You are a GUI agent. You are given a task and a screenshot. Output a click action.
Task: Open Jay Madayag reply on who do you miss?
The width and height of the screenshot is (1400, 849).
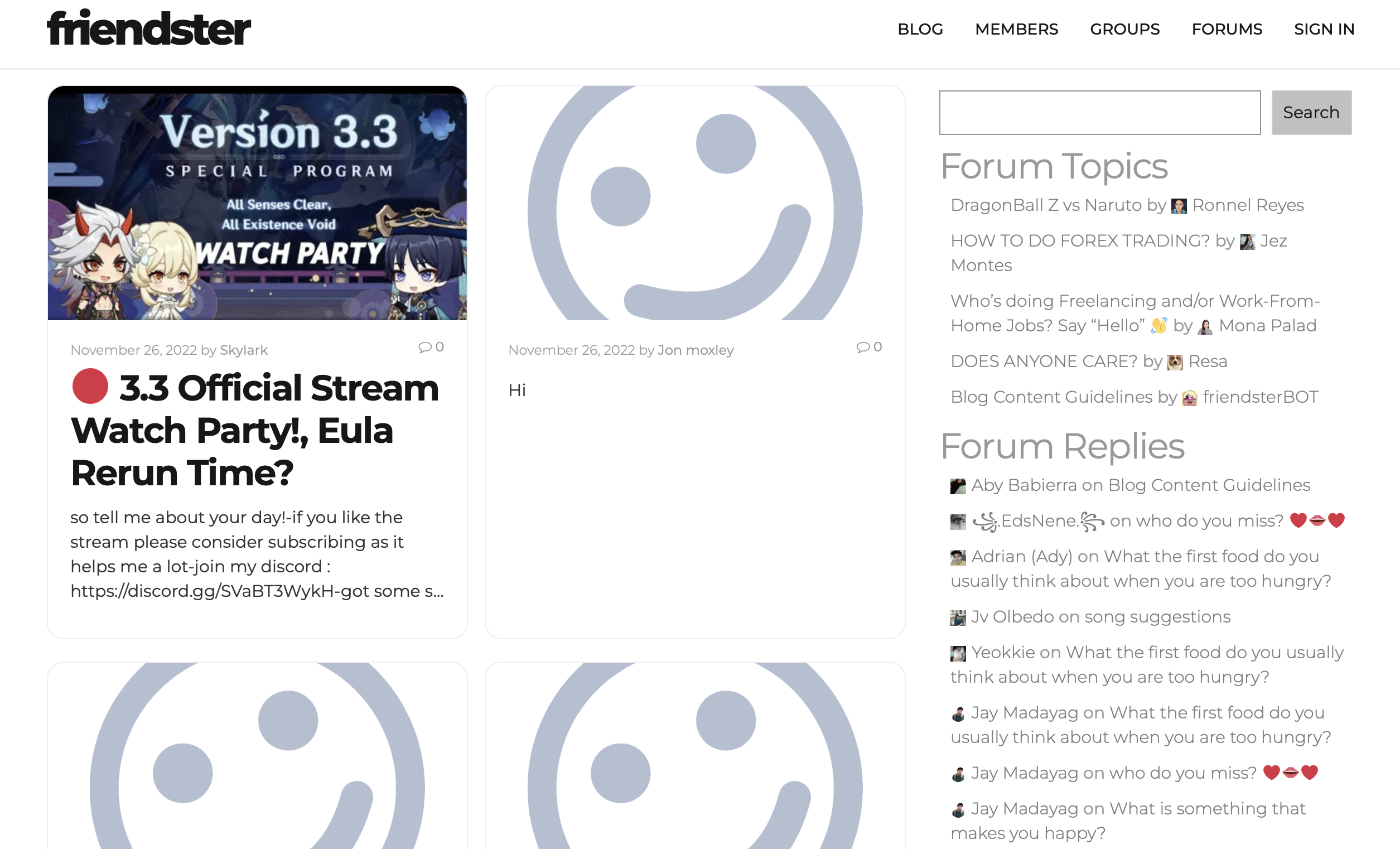[x=1214, y=774]
